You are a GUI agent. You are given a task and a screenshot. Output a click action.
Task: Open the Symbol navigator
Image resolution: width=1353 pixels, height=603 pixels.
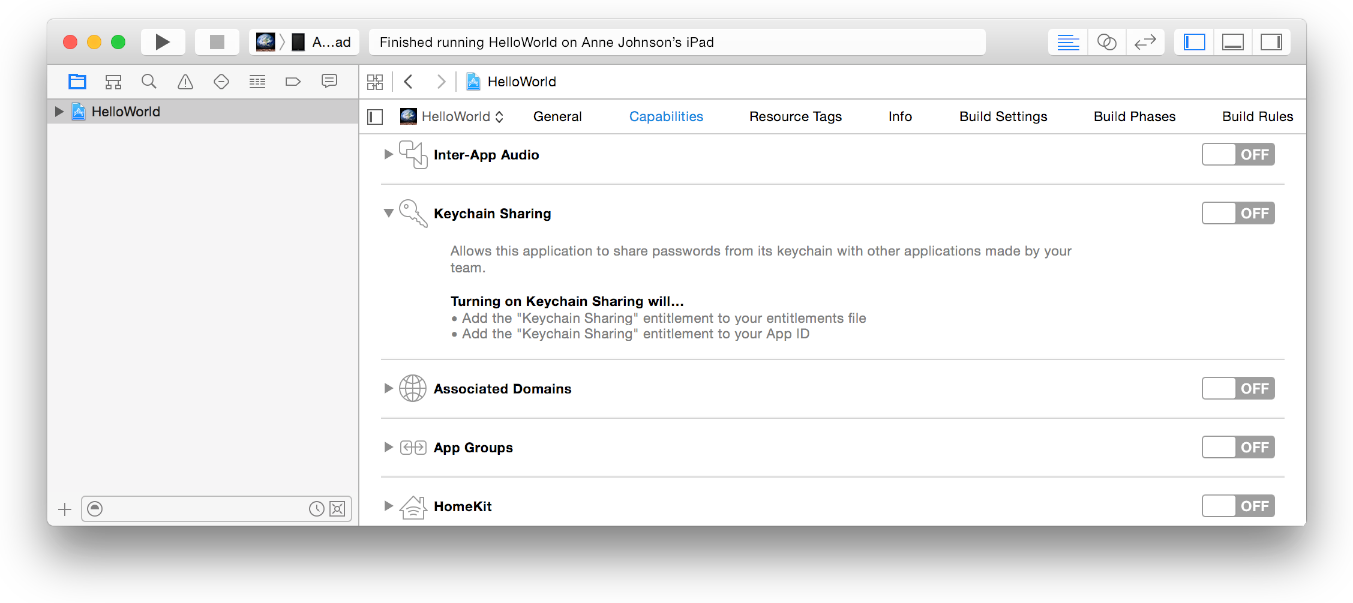pos(113,82)
